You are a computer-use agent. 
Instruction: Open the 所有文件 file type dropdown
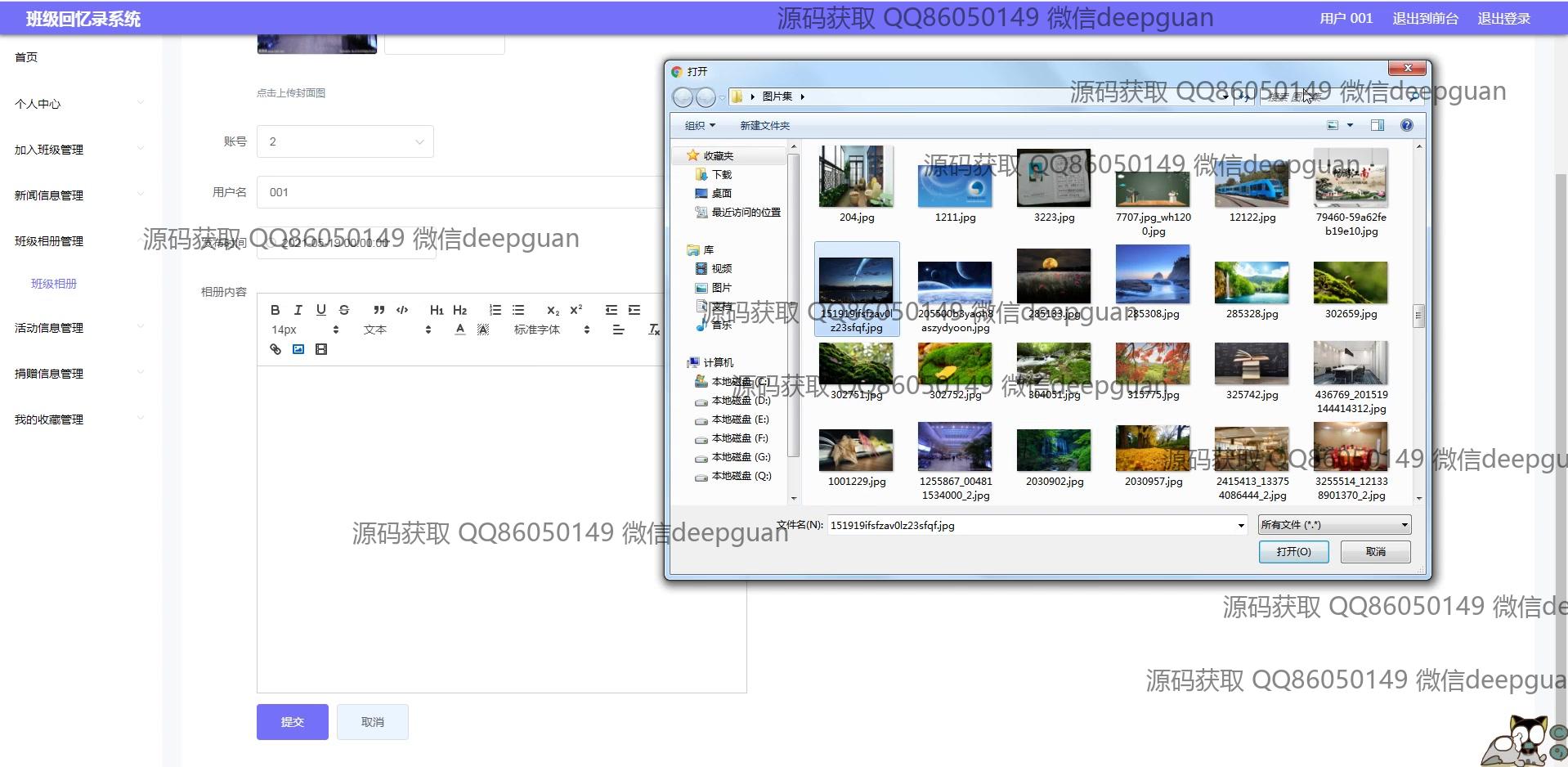click(x=1334, y=525)
